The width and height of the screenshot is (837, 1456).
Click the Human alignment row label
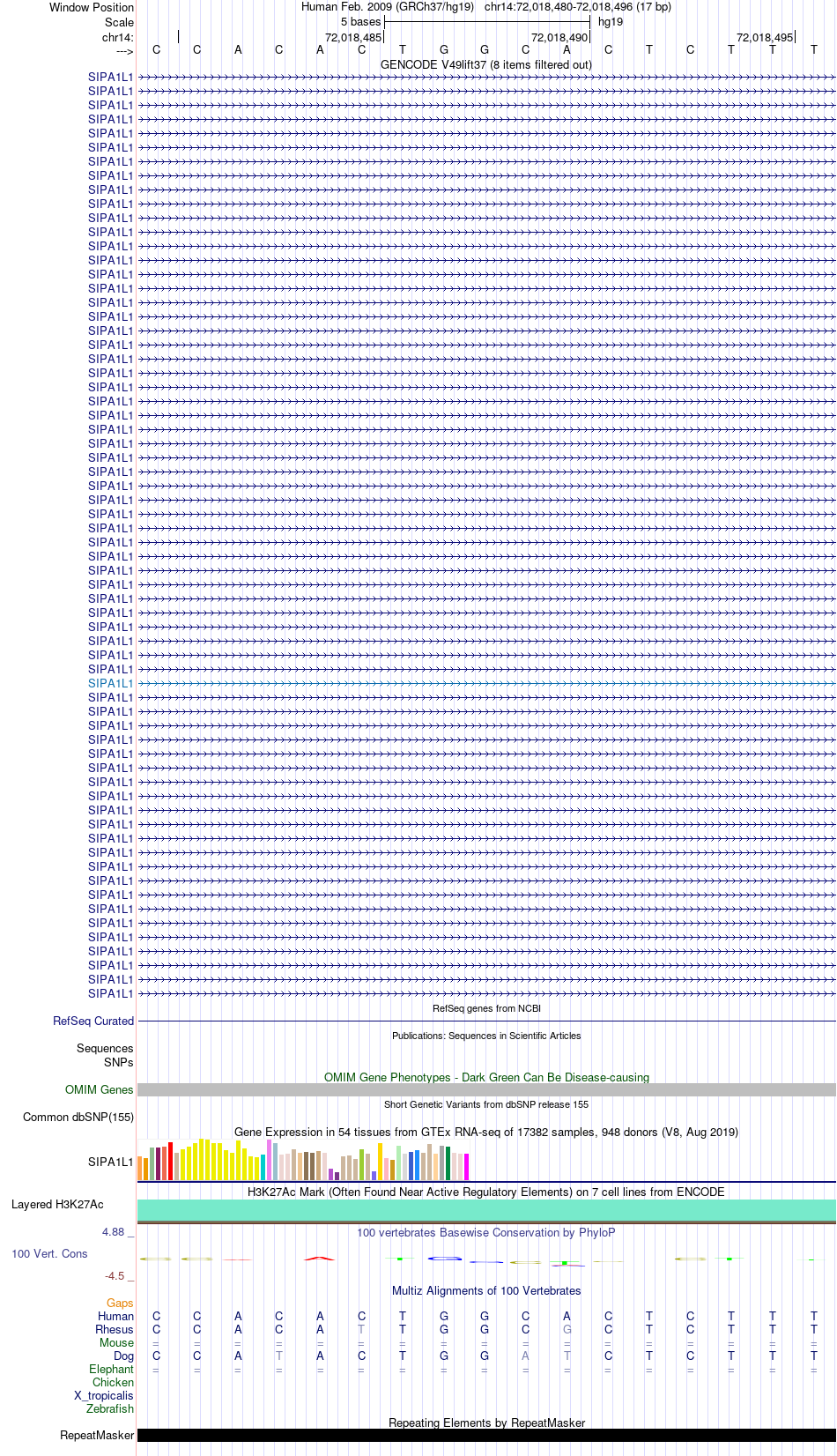click(x=115, y=1316)
